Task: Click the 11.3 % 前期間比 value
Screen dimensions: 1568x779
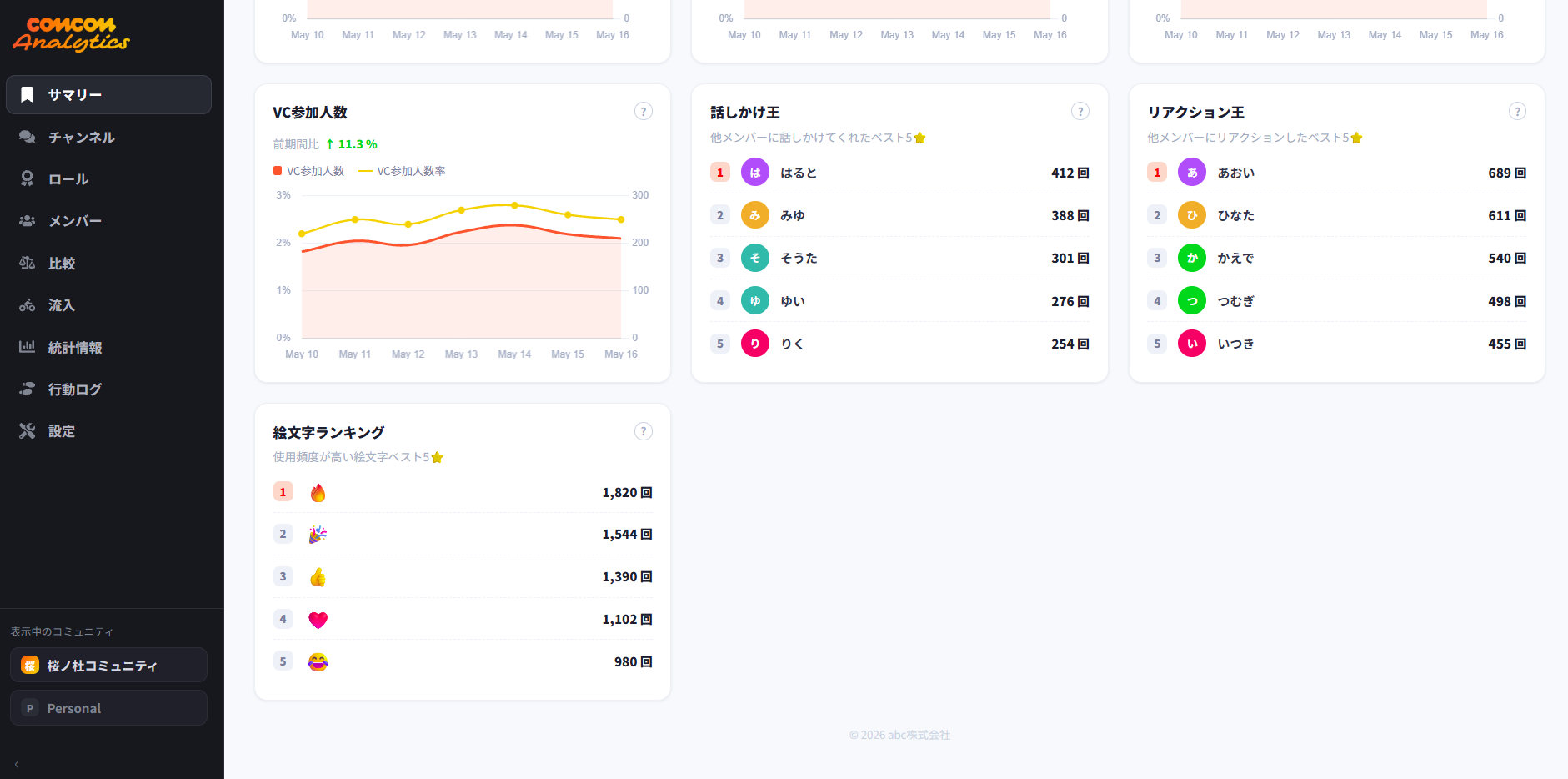Action: [x=358, y=144]
